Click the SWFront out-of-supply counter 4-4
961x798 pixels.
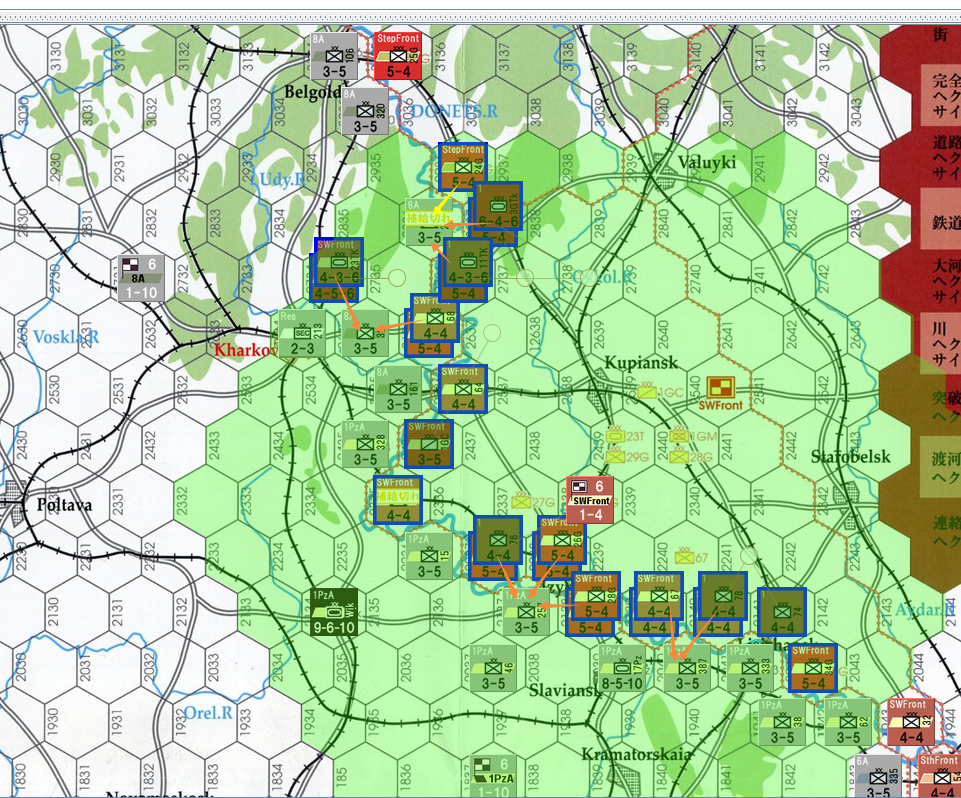point(398,501)
